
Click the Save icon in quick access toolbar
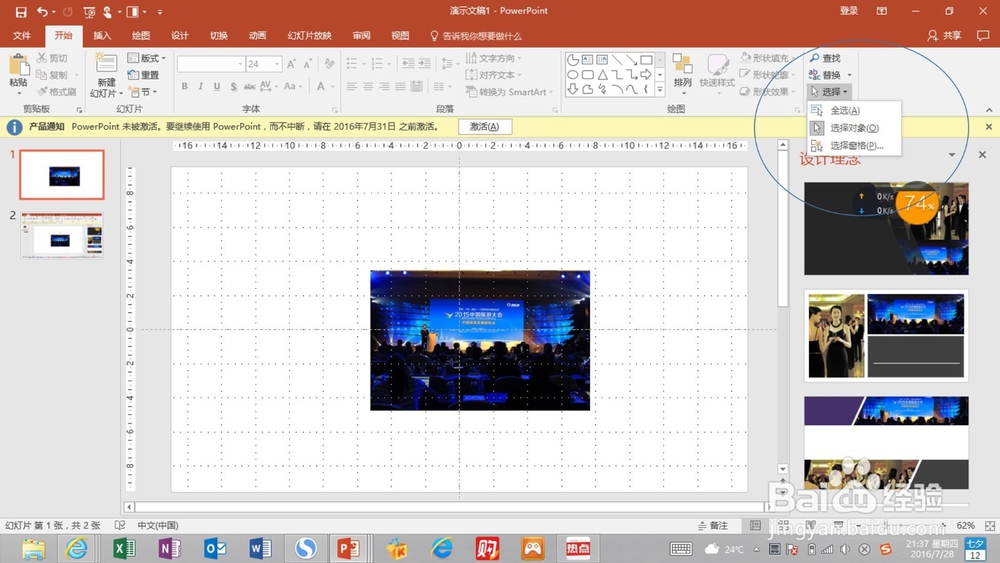coord(21,11)
